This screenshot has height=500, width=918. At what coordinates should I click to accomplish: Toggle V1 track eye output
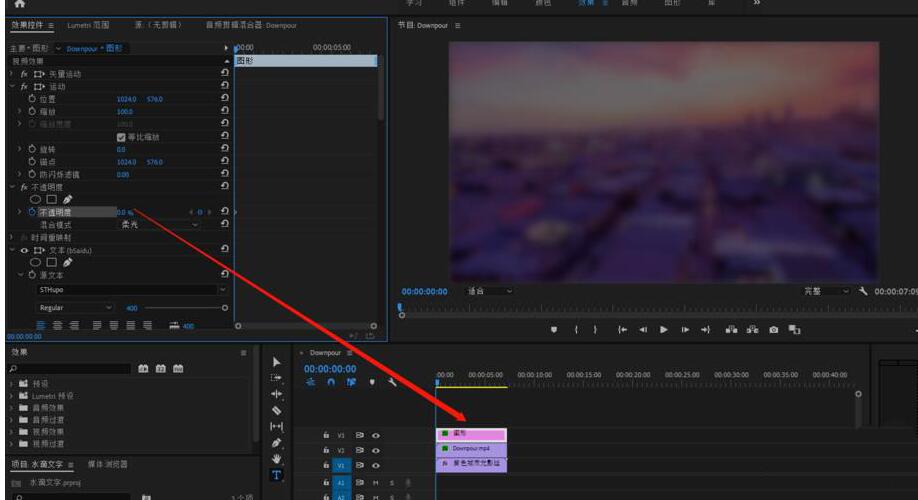pyautogui.click(x=376, y=465)
